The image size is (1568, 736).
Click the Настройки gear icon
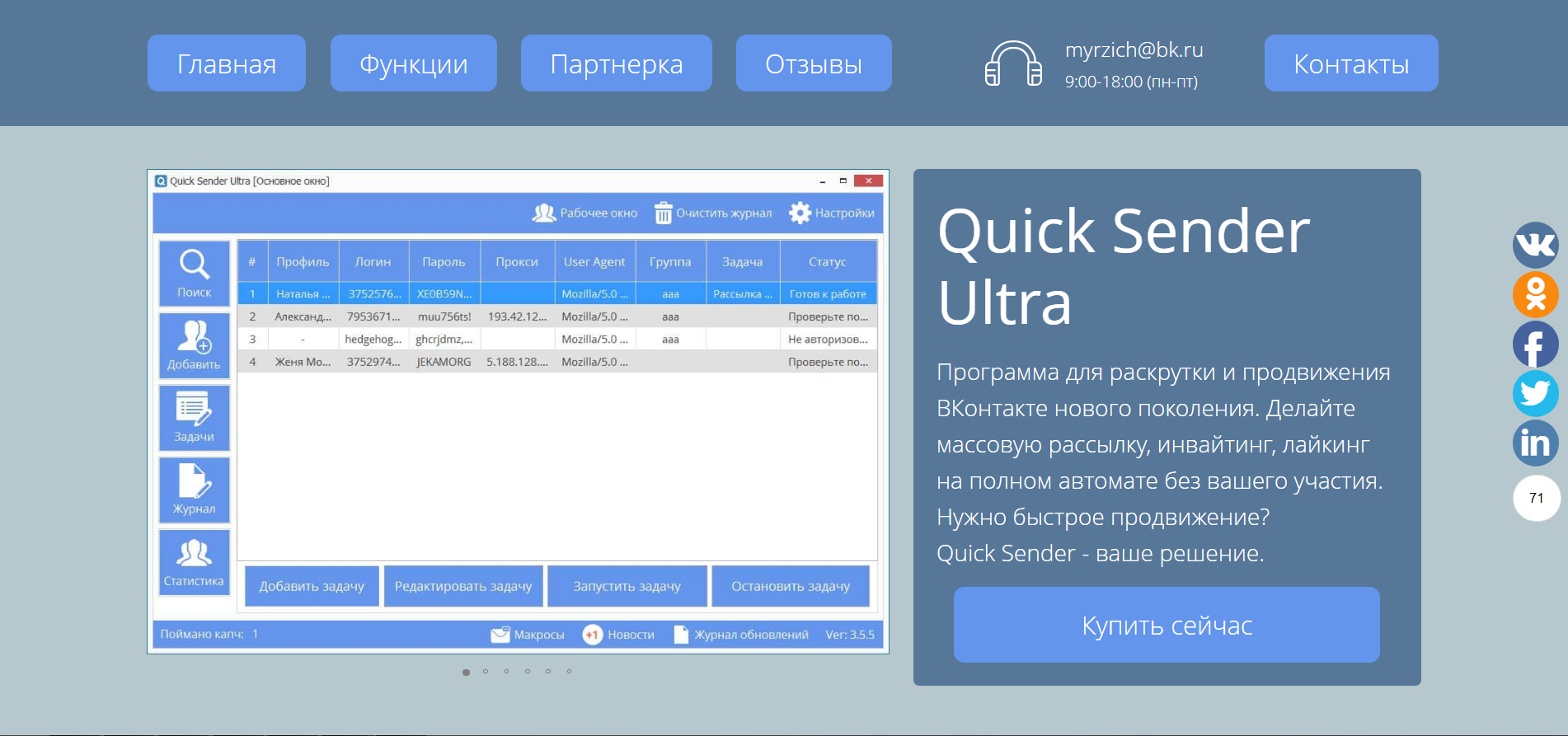coord(800,213)
